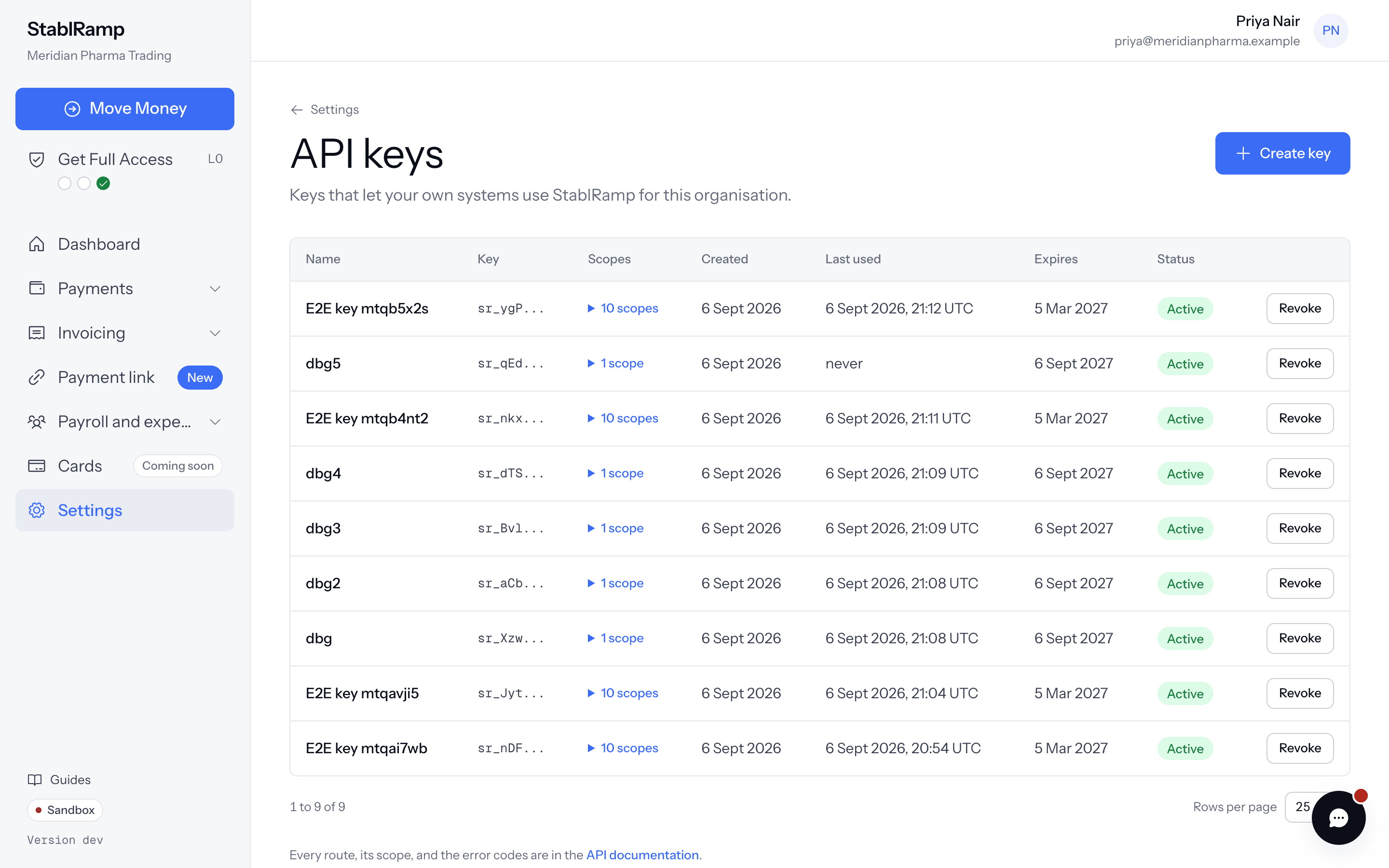
Task: Expand 10 scopes for E2E key mtqavji5
Action: tap(623, 693)
